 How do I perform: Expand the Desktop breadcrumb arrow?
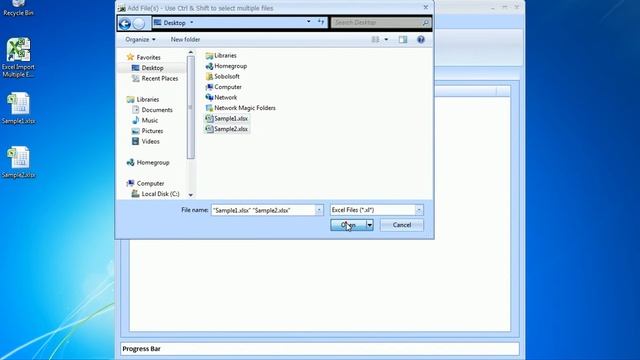[x=192, y=23]
